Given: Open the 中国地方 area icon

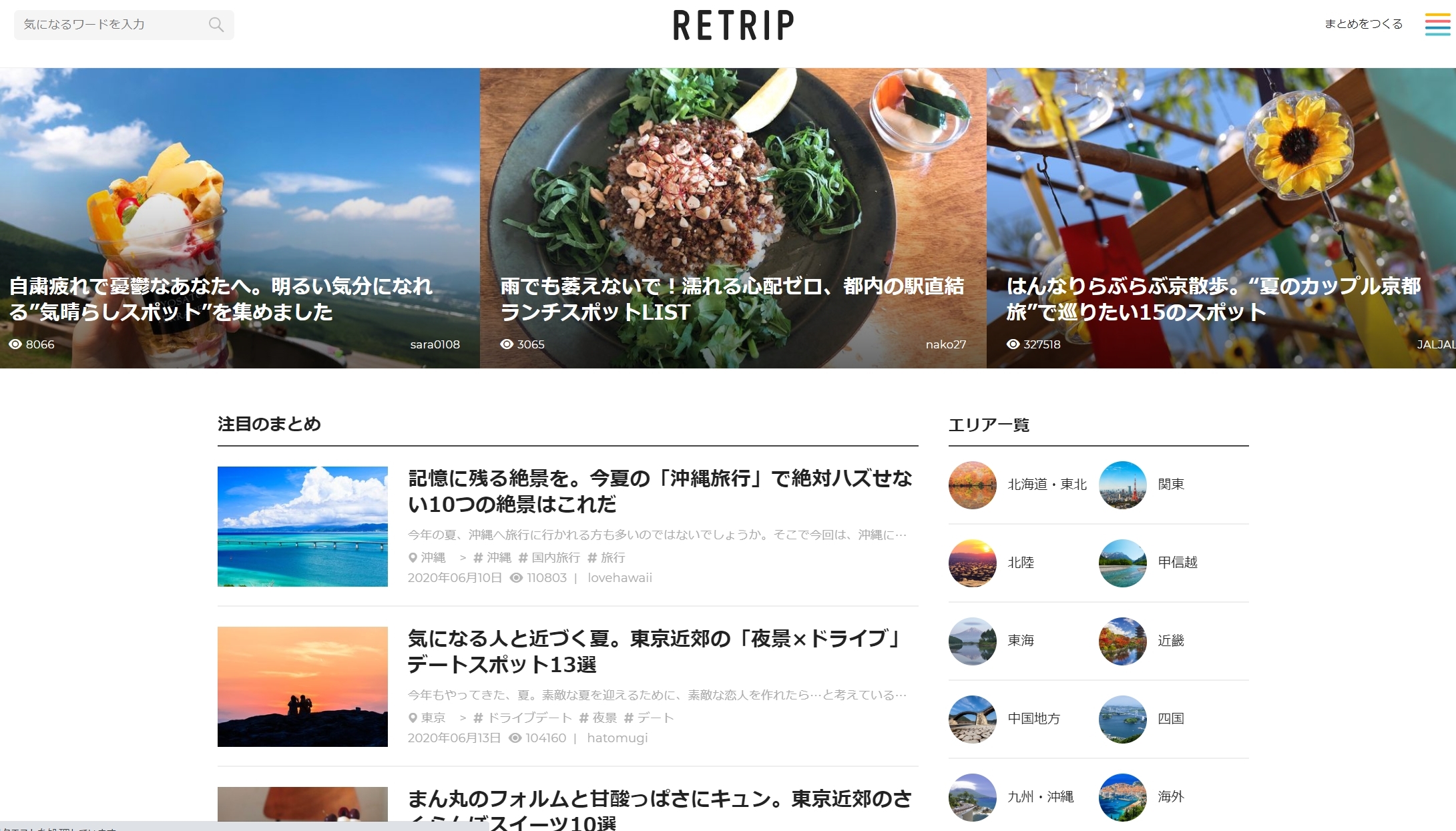Looking at the screenshot, I should pyautogui.click(x=972, y=719).
